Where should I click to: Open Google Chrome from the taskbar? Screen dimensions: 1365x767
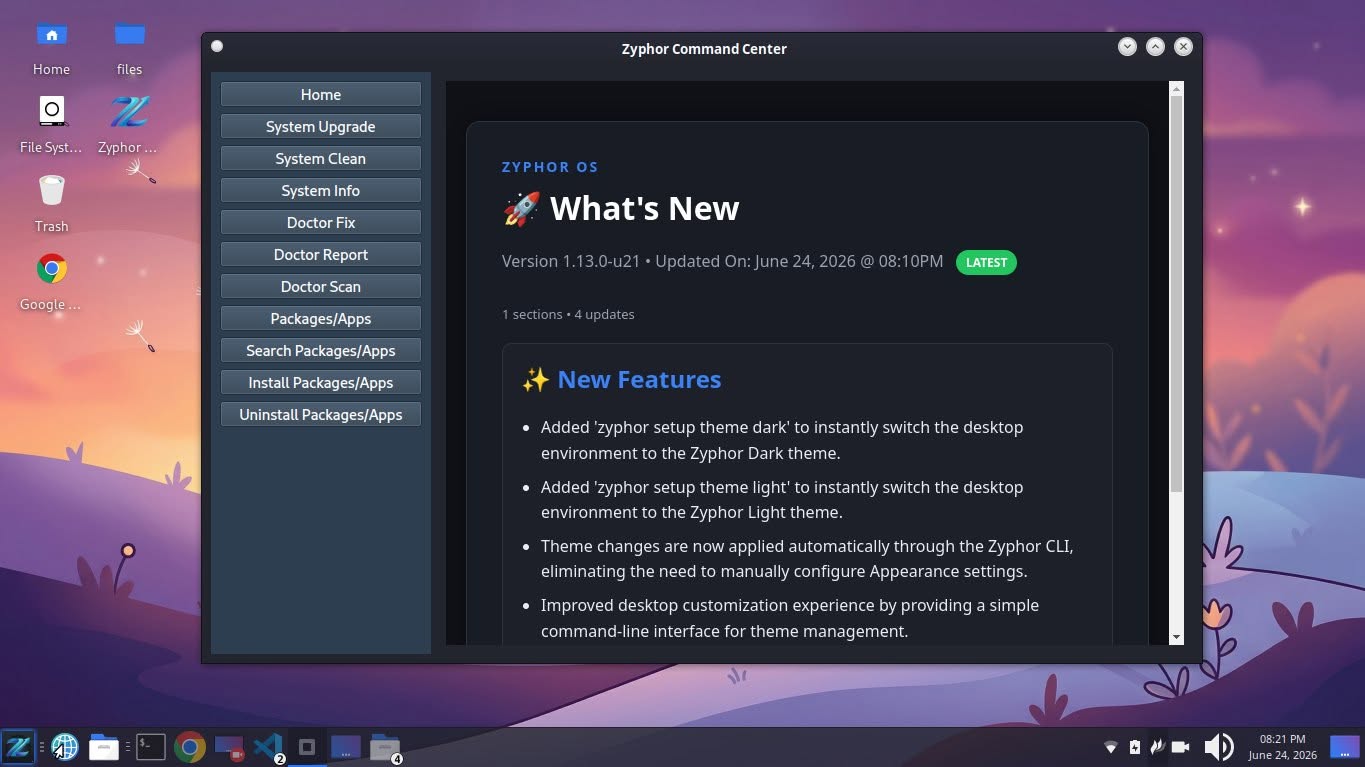point(190,747)
